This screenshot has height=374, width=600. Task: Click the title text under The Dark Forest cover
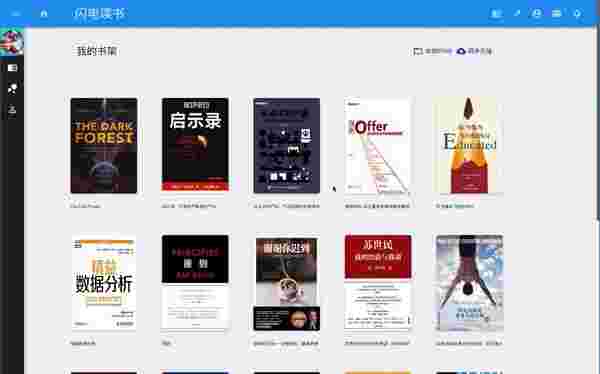(85, 206)
